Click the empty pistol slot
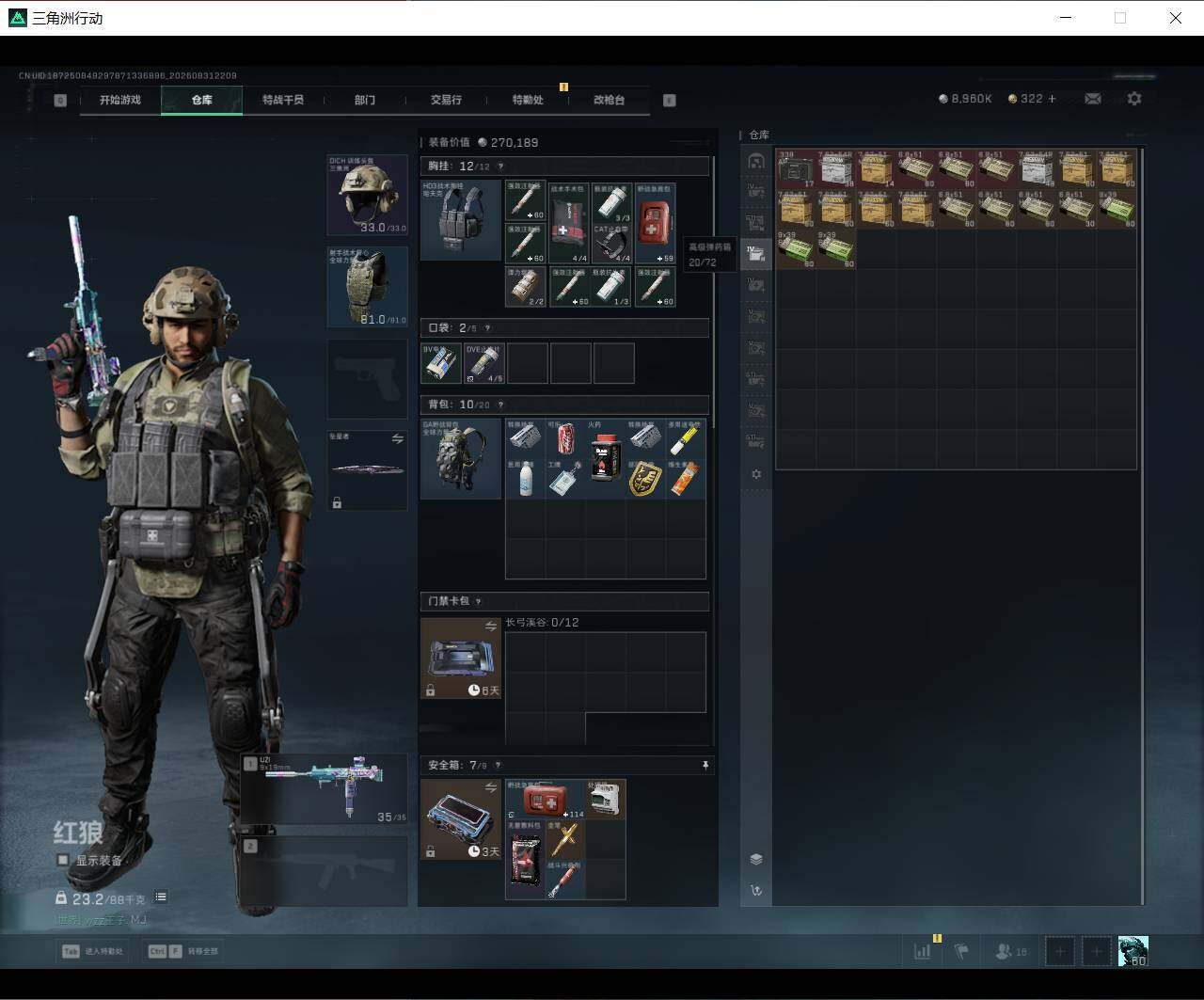This screenshot has height=1000, width=1204. click(x=367, y=378)
